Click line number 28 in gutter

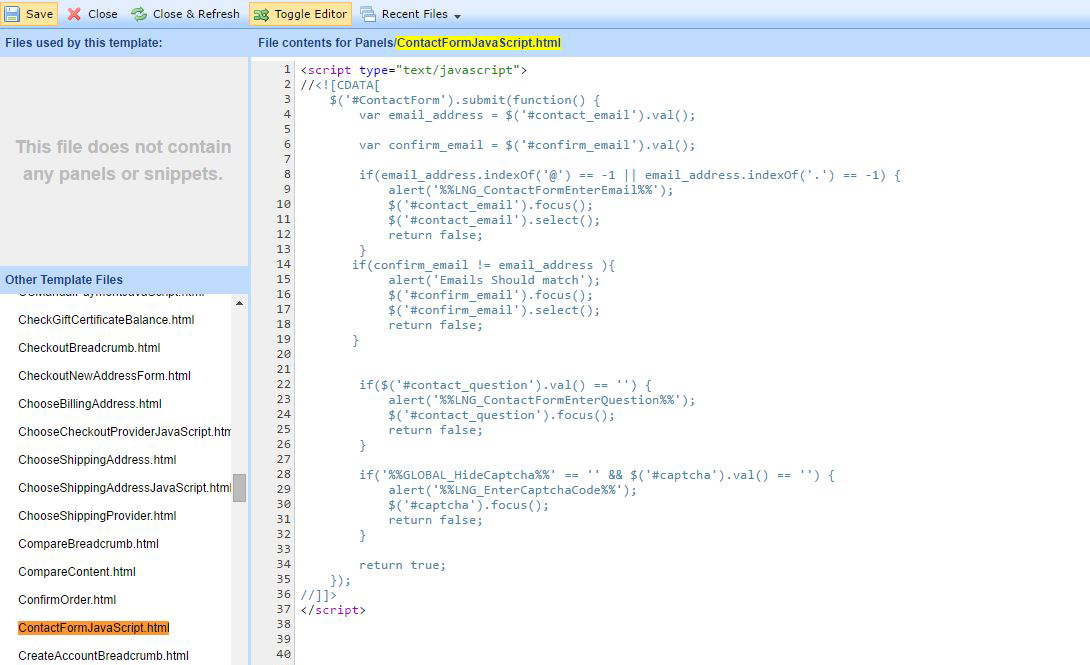284,474
